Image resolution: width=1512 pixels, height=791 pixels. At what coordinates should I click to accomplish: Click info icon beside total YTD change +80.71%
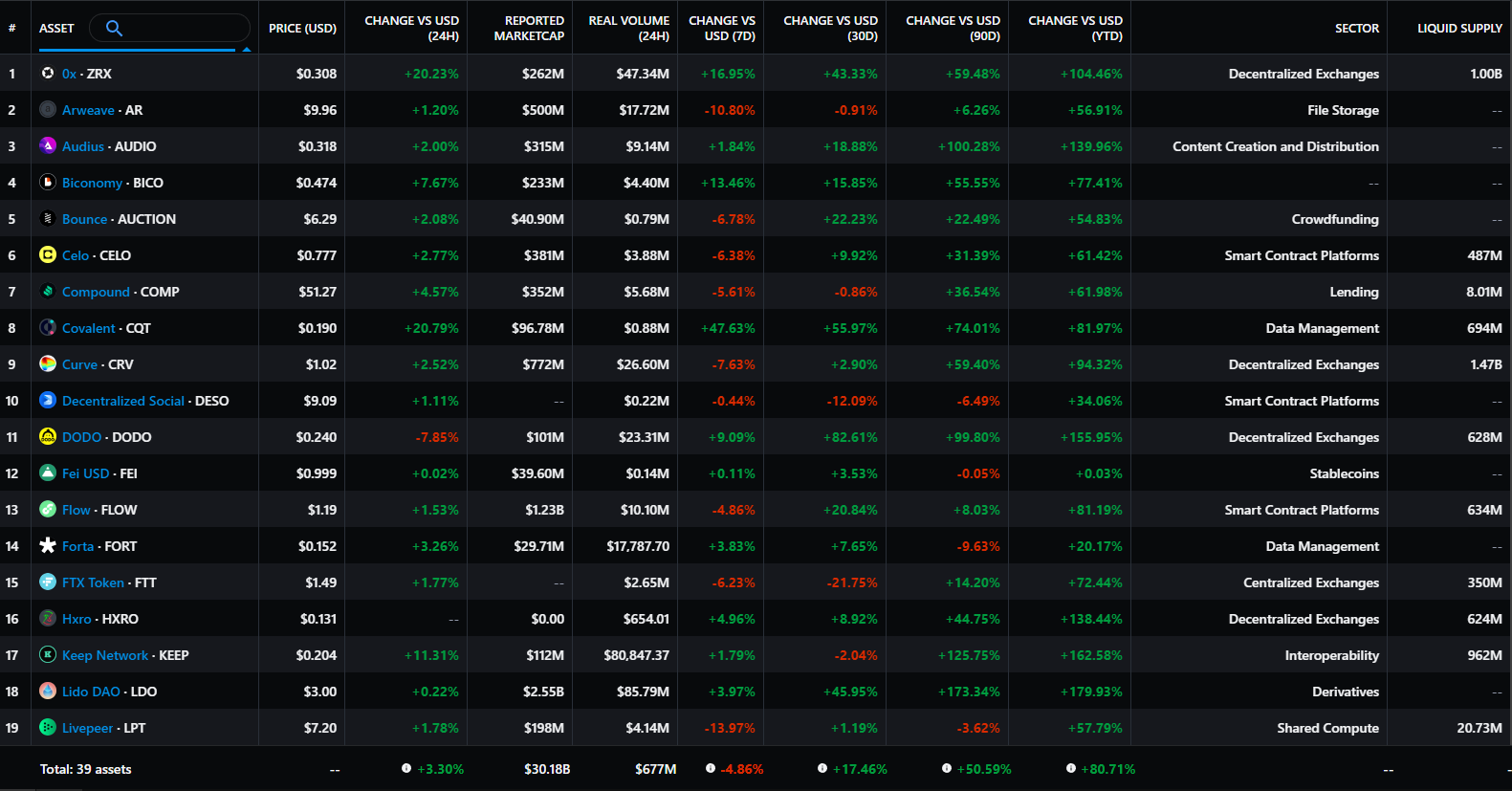pos(1071,768)
